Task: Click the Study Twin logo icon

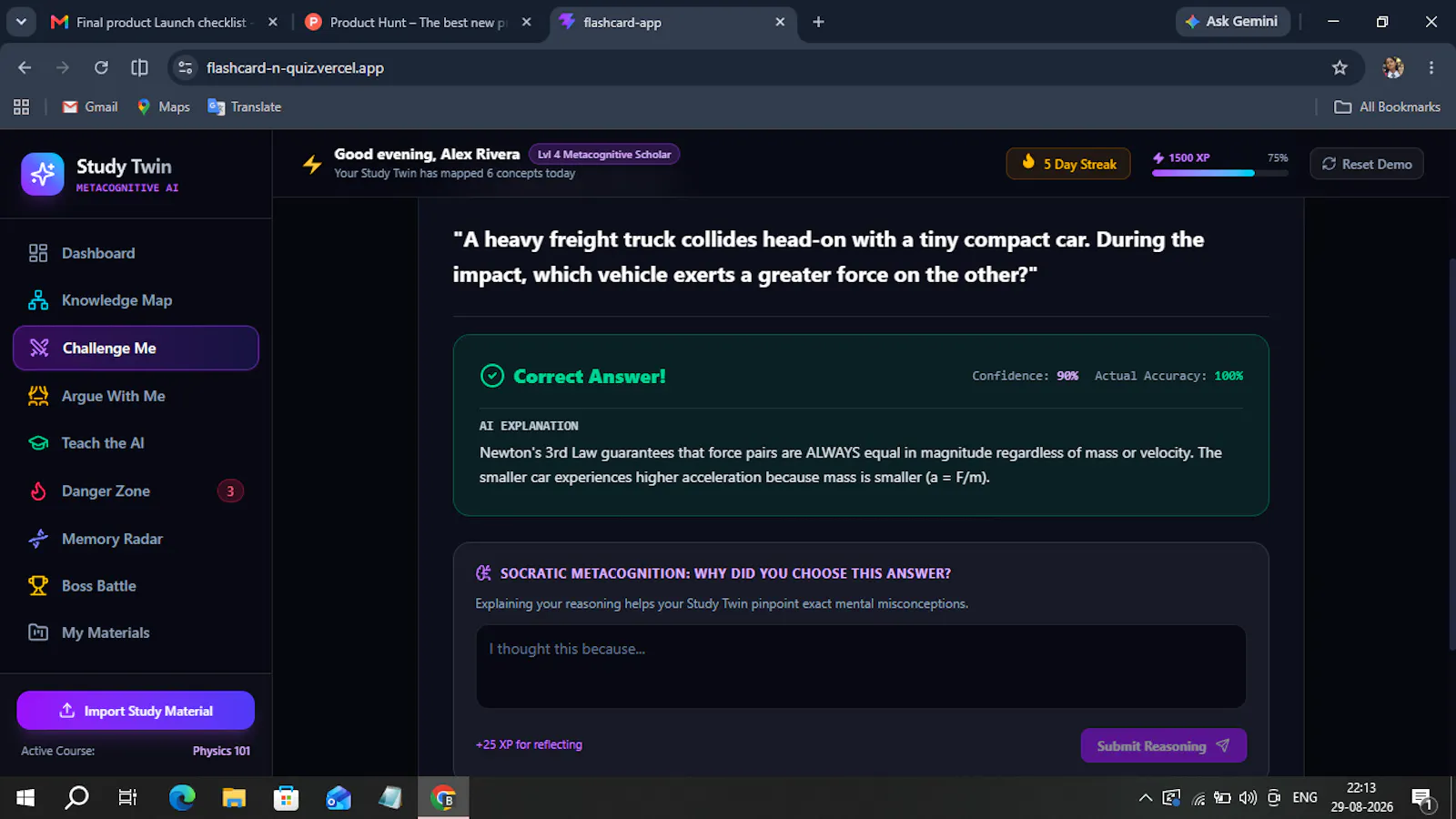Action: [43, 174]
